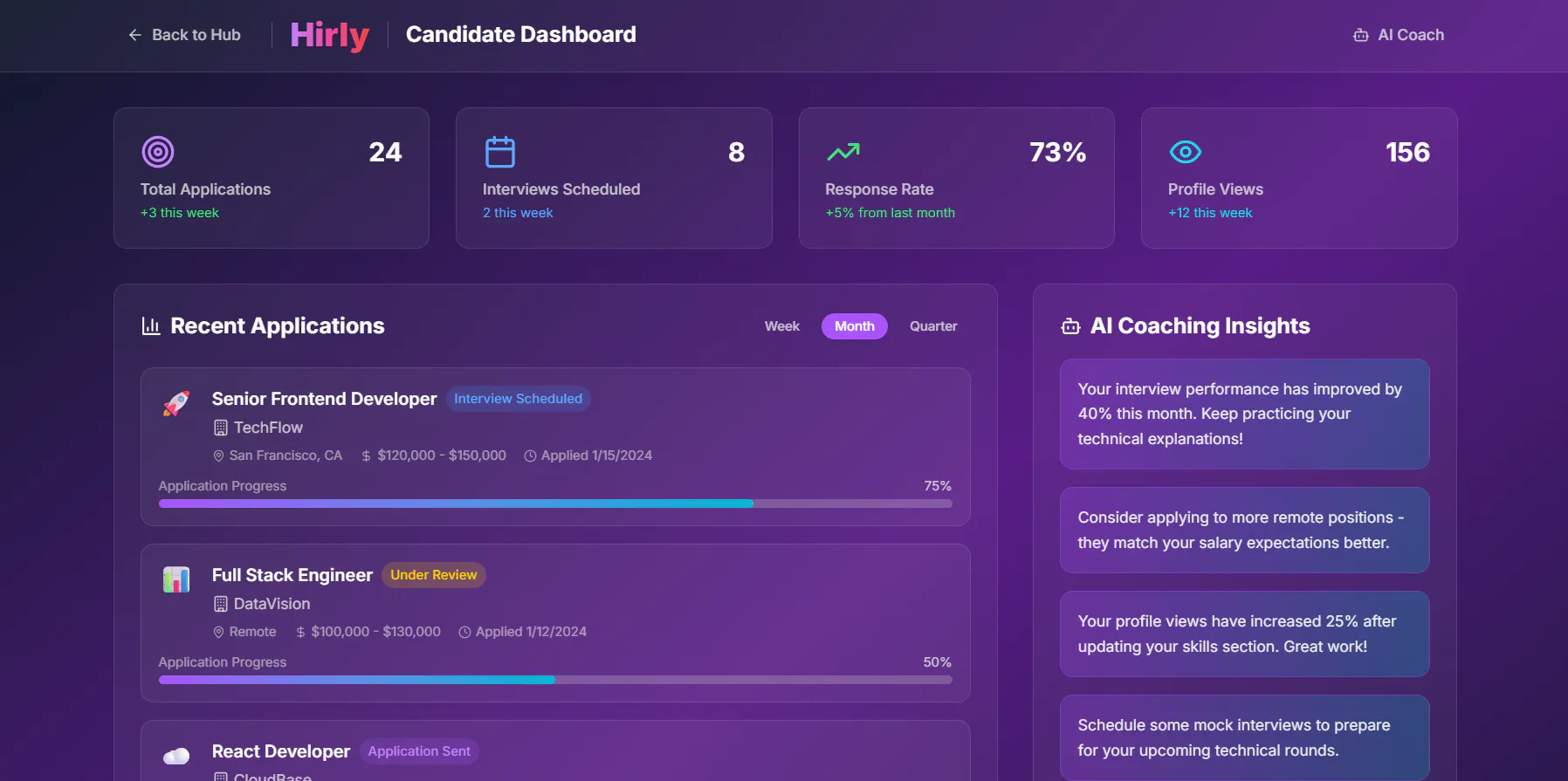This screenshot has height=781, width=1568.
Task: Click the building icon next to TechFlow
Action: point(221,428)
